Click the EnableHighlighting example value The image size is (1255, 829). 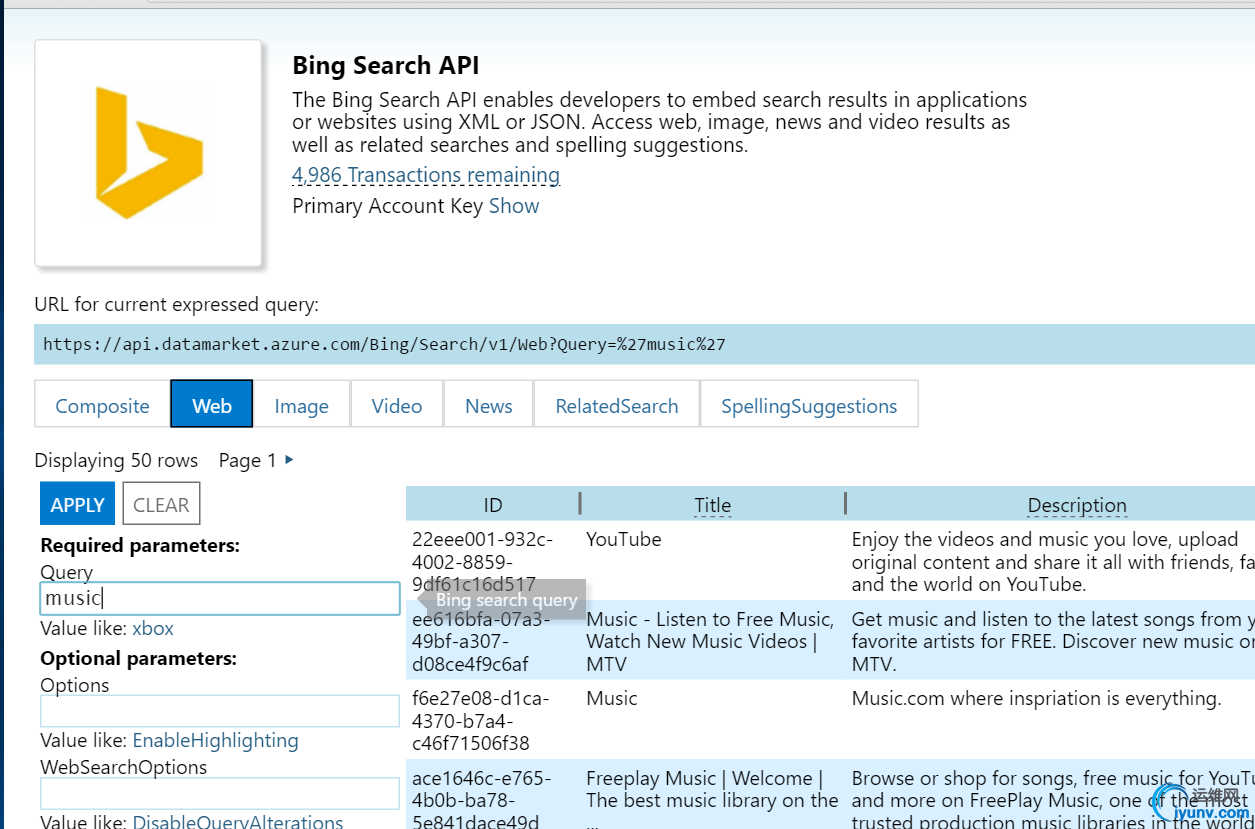(215, 741)
